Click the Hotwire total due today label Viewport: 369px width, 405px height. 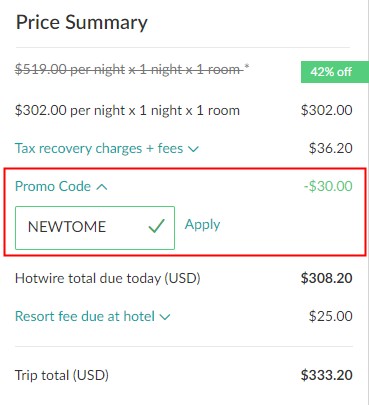(108, 278)
